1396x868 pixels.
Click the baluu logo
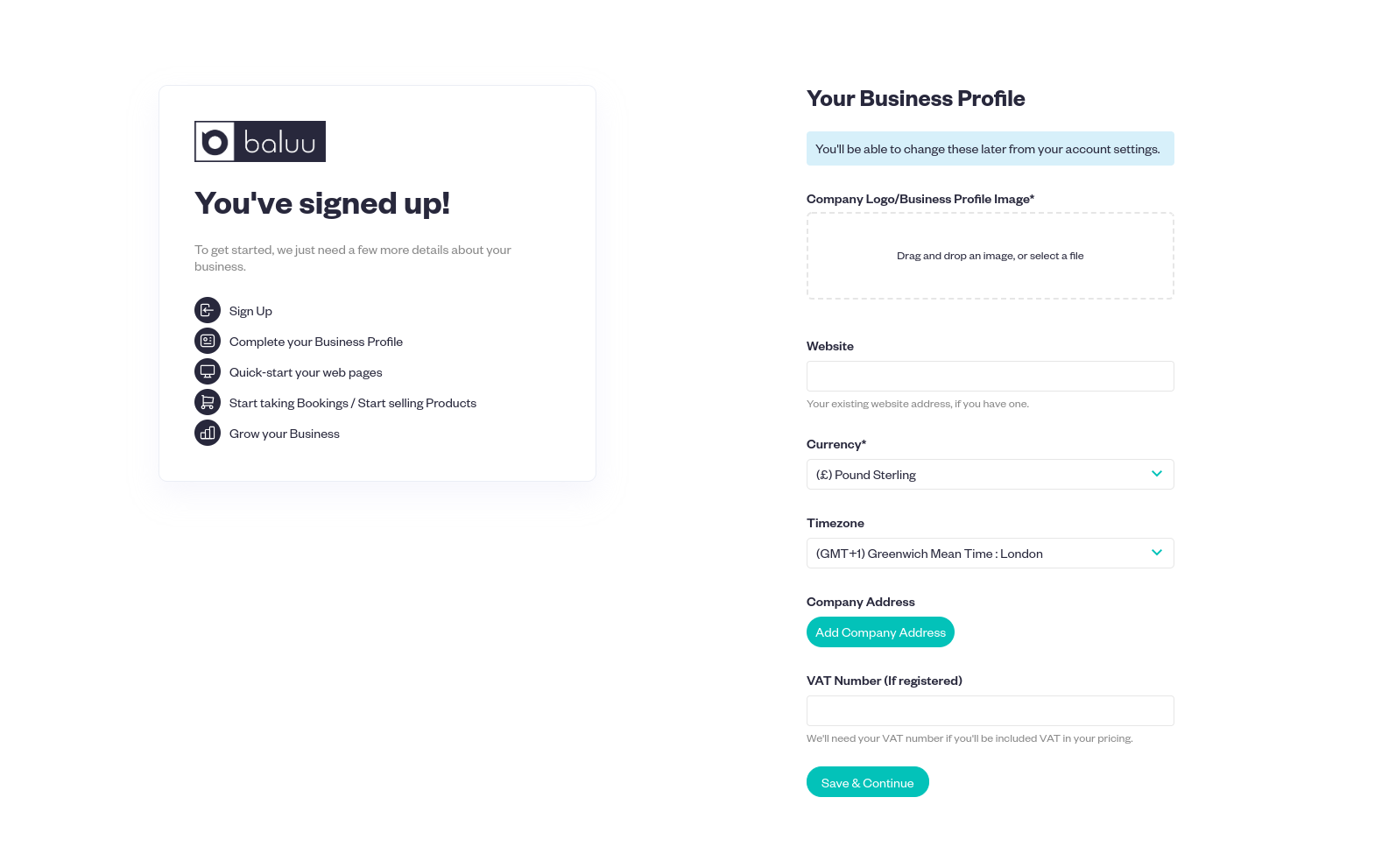click(x=259, y=141)
